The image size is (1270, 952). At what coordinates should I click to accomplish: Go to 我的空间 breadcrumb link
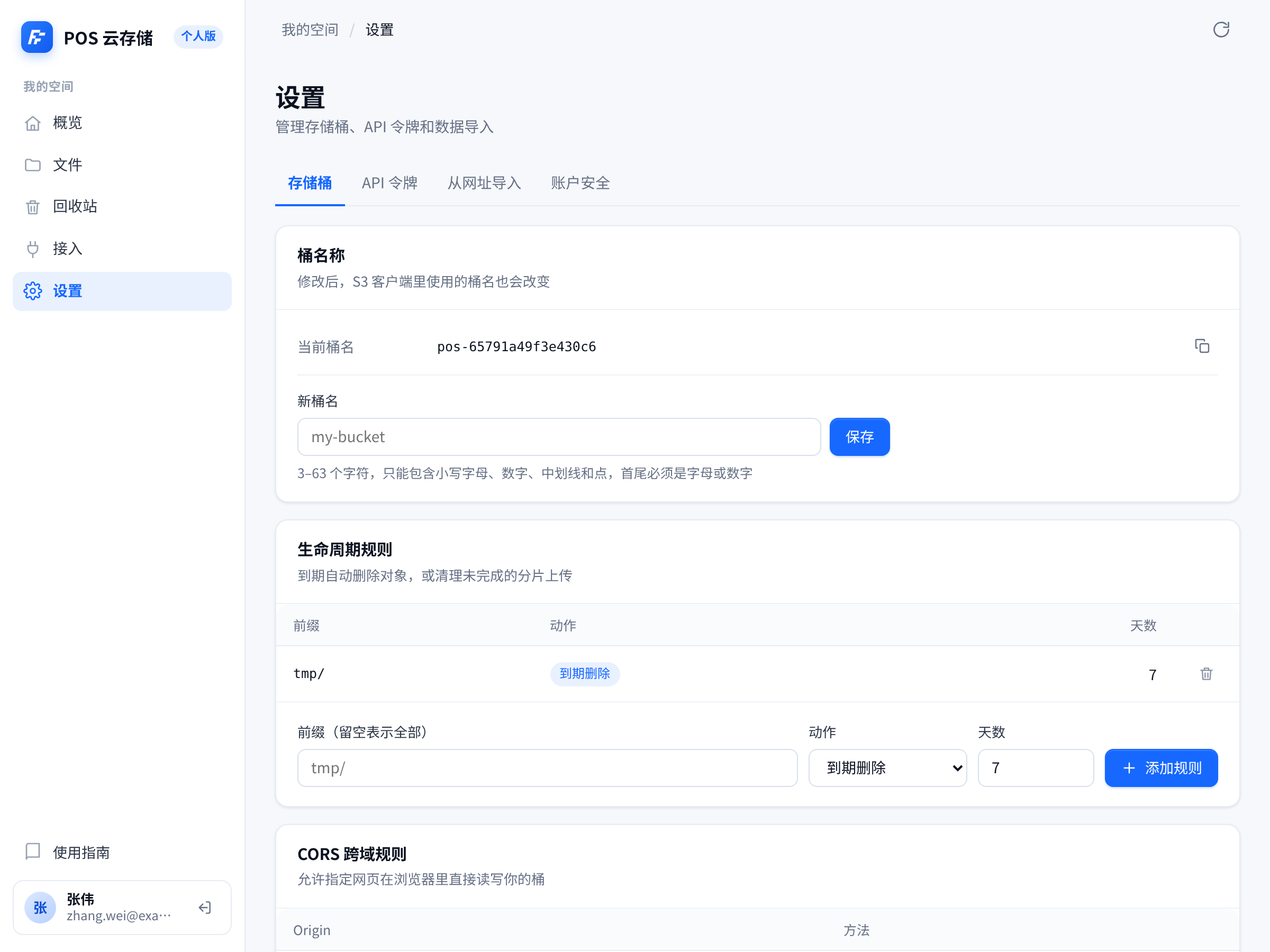point(310,30)
